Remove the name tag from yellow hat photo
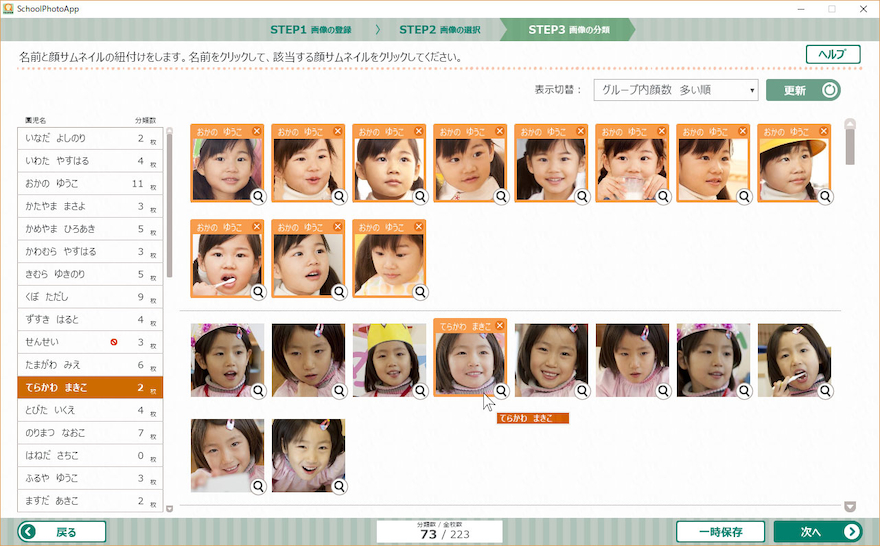880x546 pixels. click(x=823, y=131)
